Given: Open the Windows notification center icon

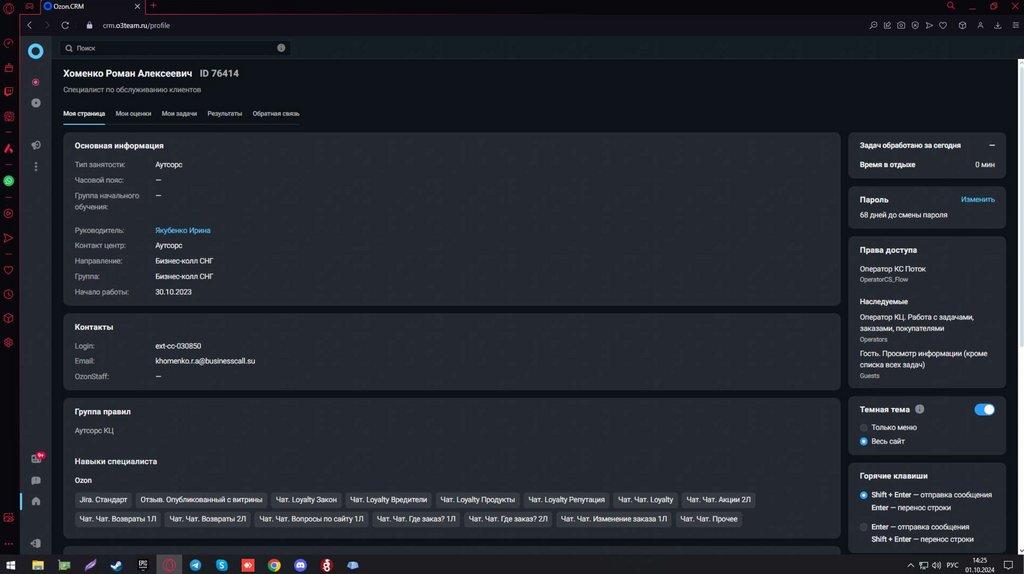Looking at the screenshot, I should pos(1008,566).
